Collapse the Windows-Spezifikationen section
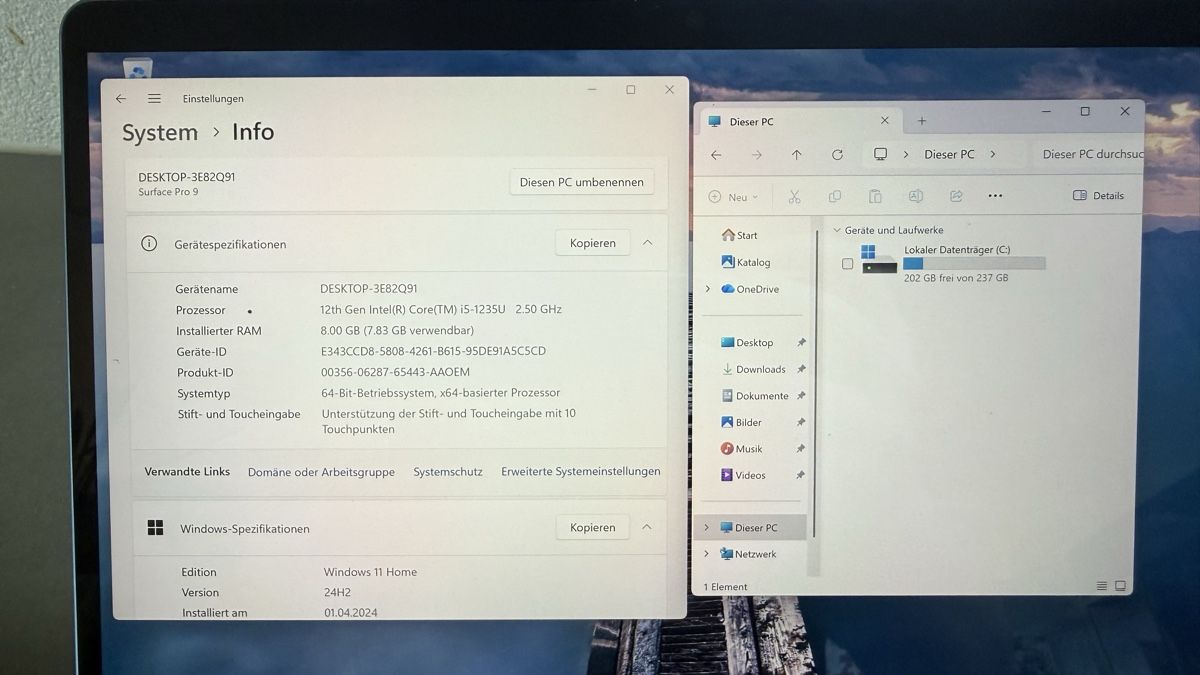The image size is (1200, 675). click(x=647, y=527)
